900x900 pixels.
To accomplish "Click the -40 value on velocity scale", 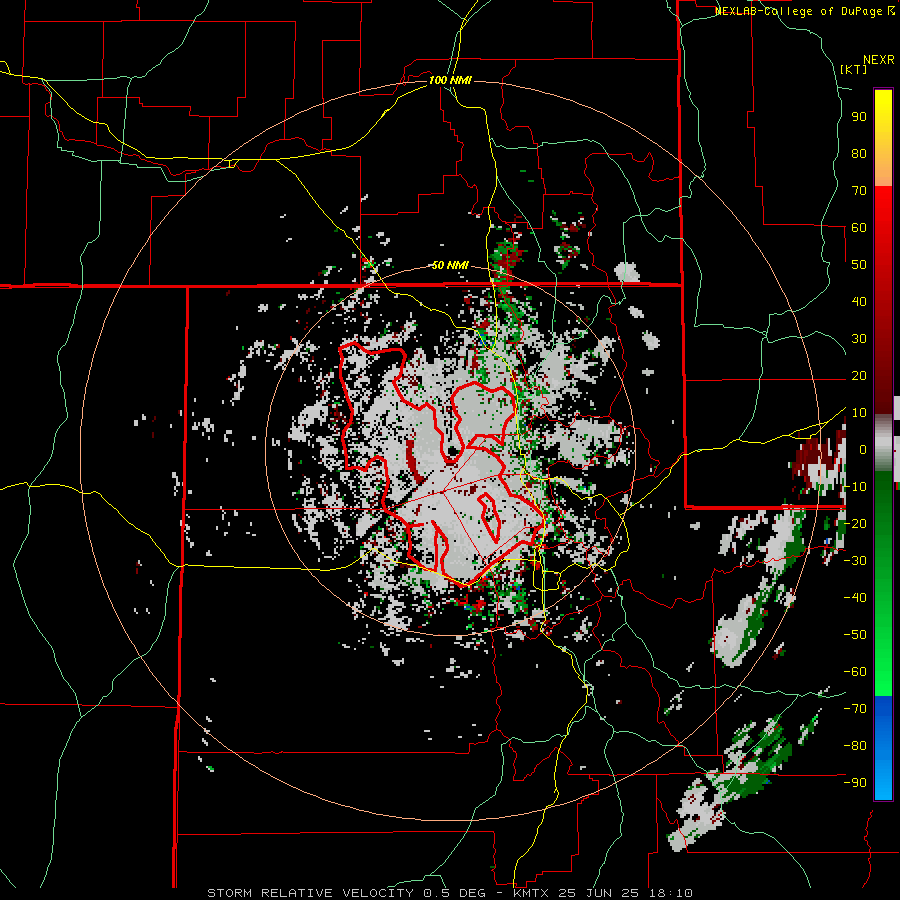I will pyautogui.click(x=855, y=598).
